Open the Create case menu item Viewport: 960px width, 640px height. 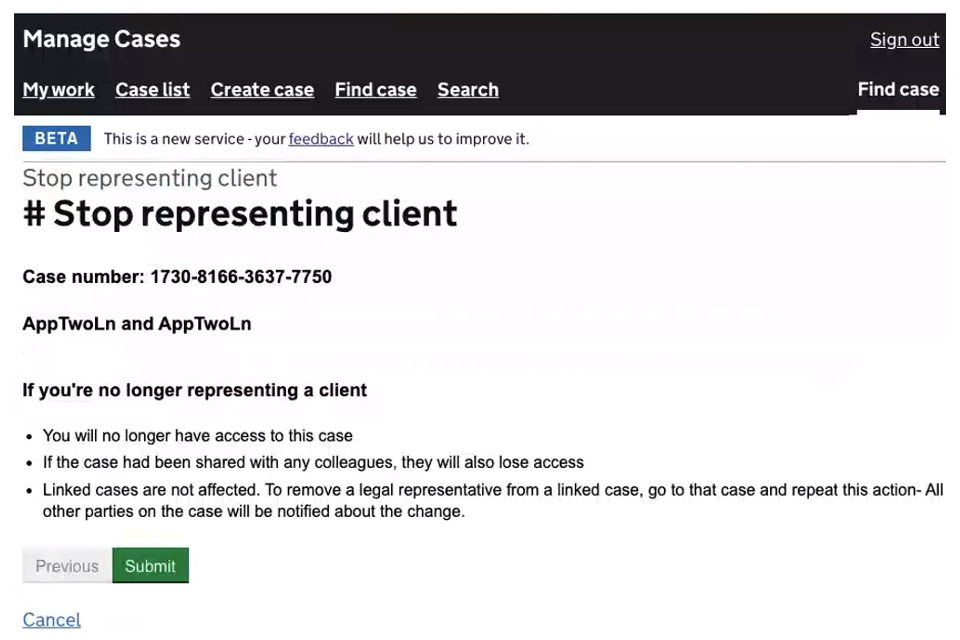(262, 90)
